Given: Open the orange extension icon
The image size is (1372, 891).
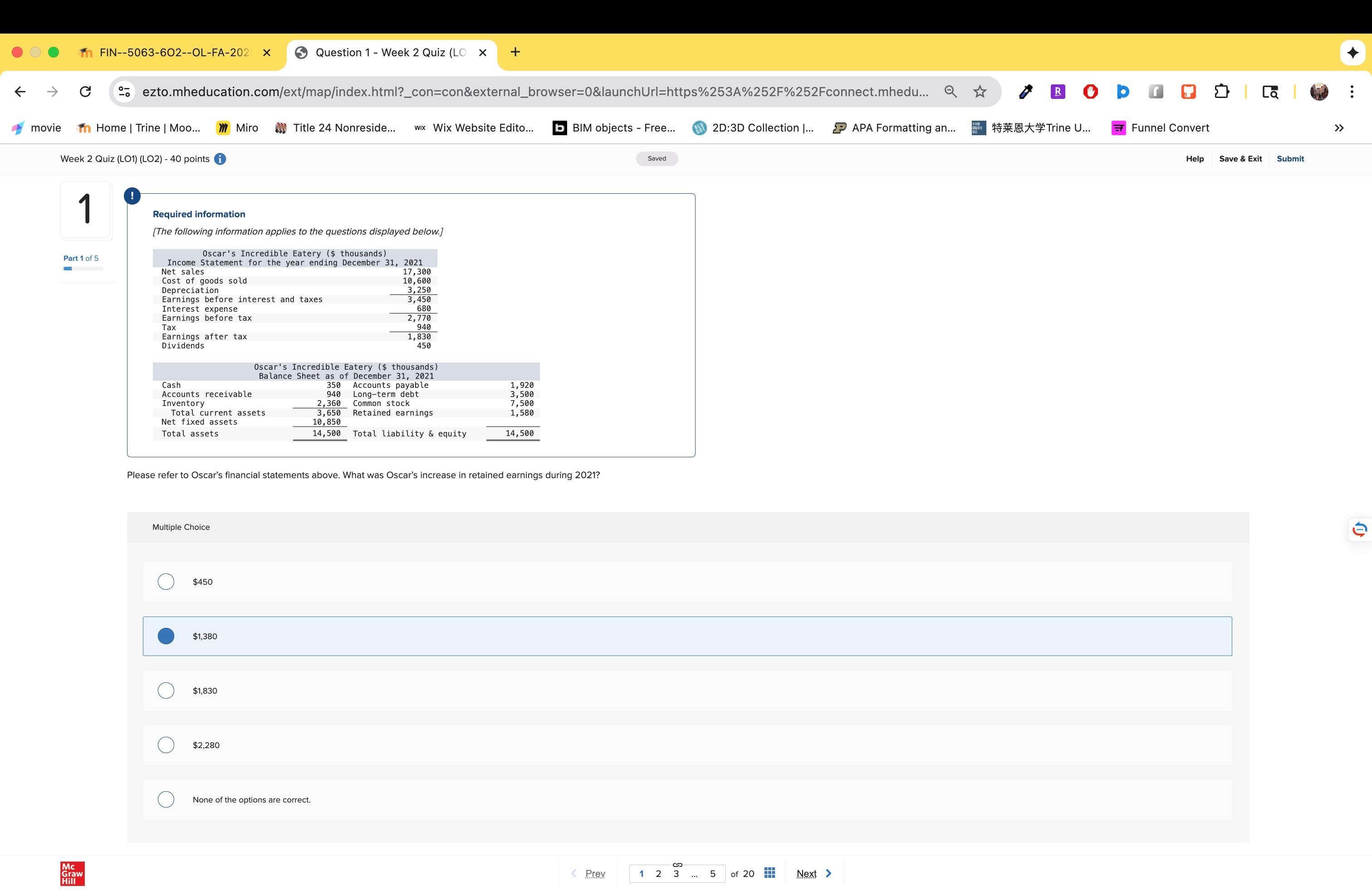Looking at the screenshot, I should pos(1189,92).
